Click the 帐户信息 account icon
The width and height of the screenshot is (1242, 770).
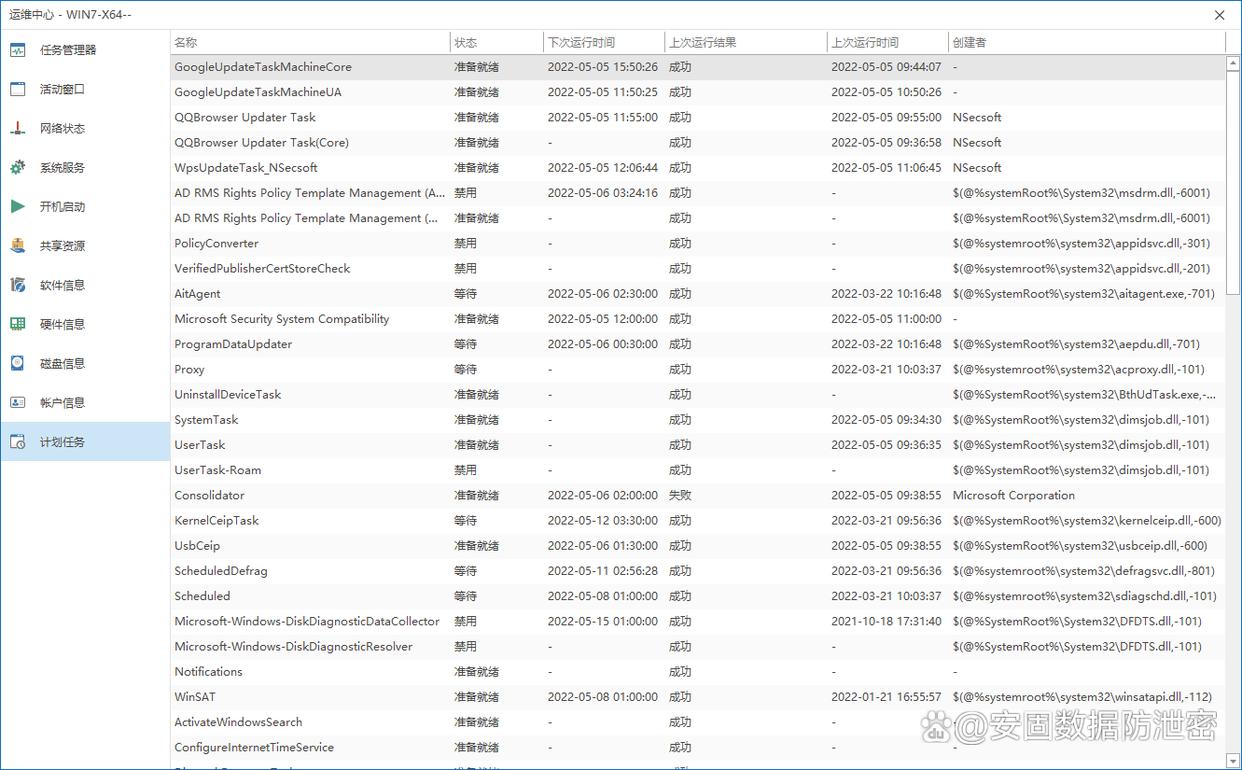18,403
